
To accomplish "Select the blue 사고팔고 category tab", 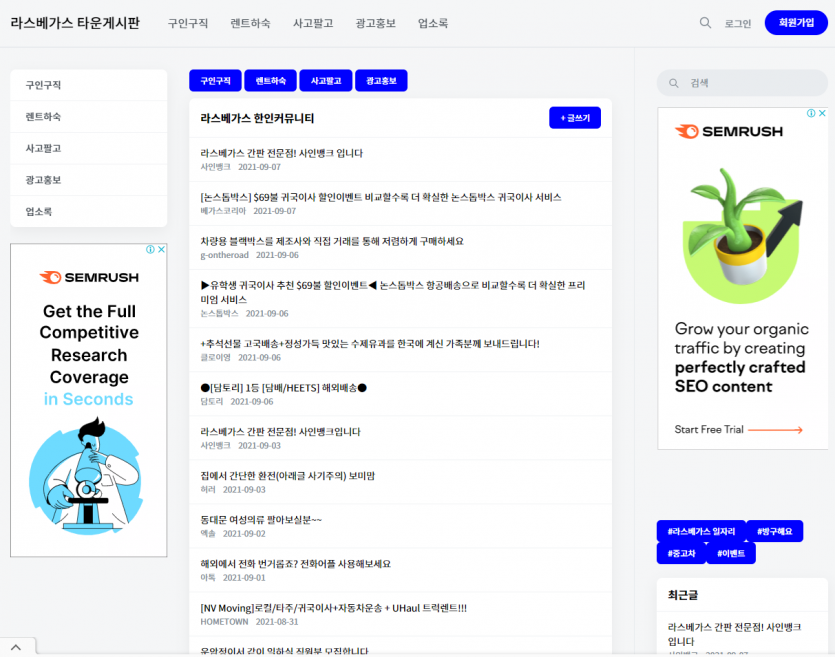I will click(326, 81).
